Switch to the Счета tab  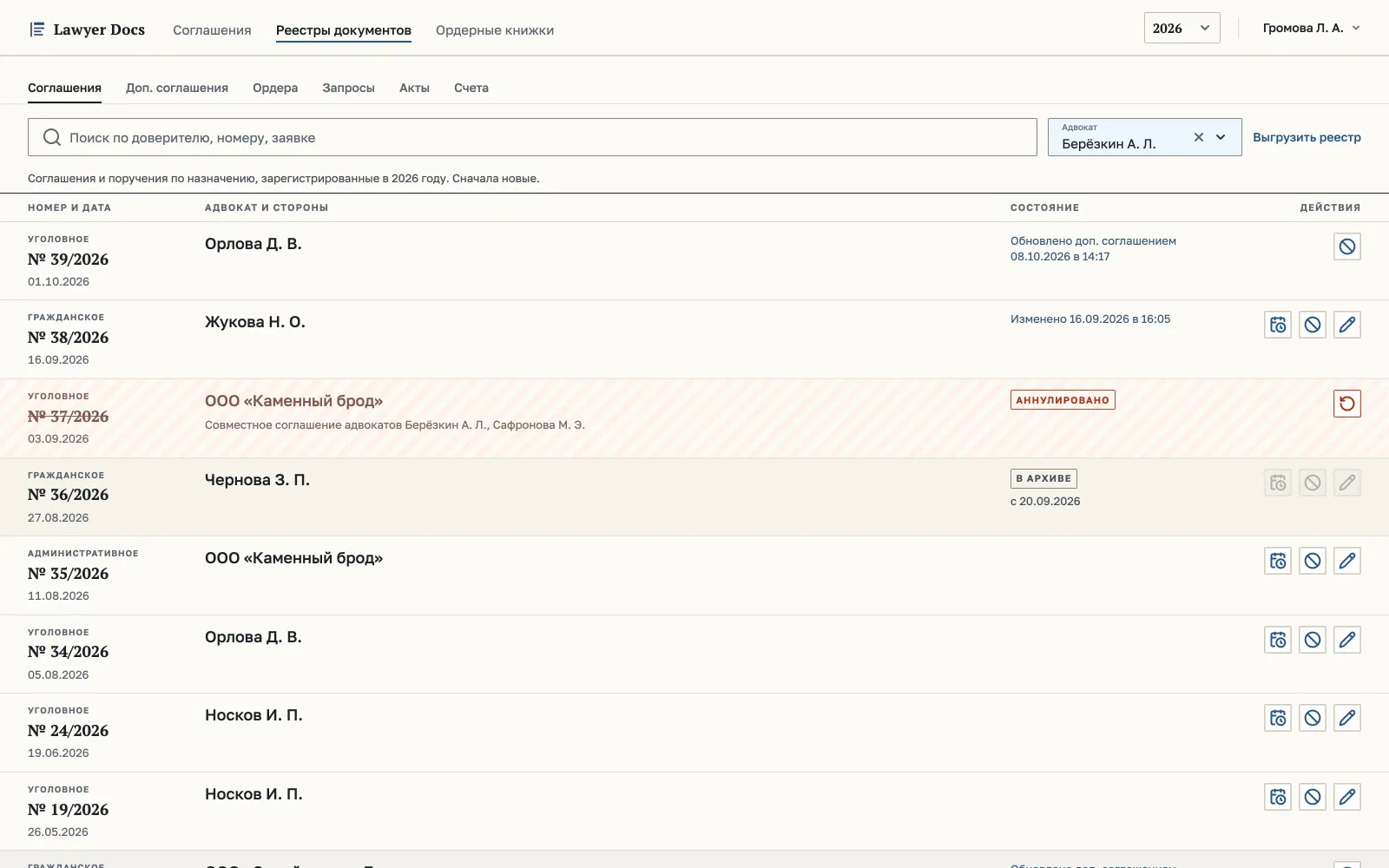(471, 88)
